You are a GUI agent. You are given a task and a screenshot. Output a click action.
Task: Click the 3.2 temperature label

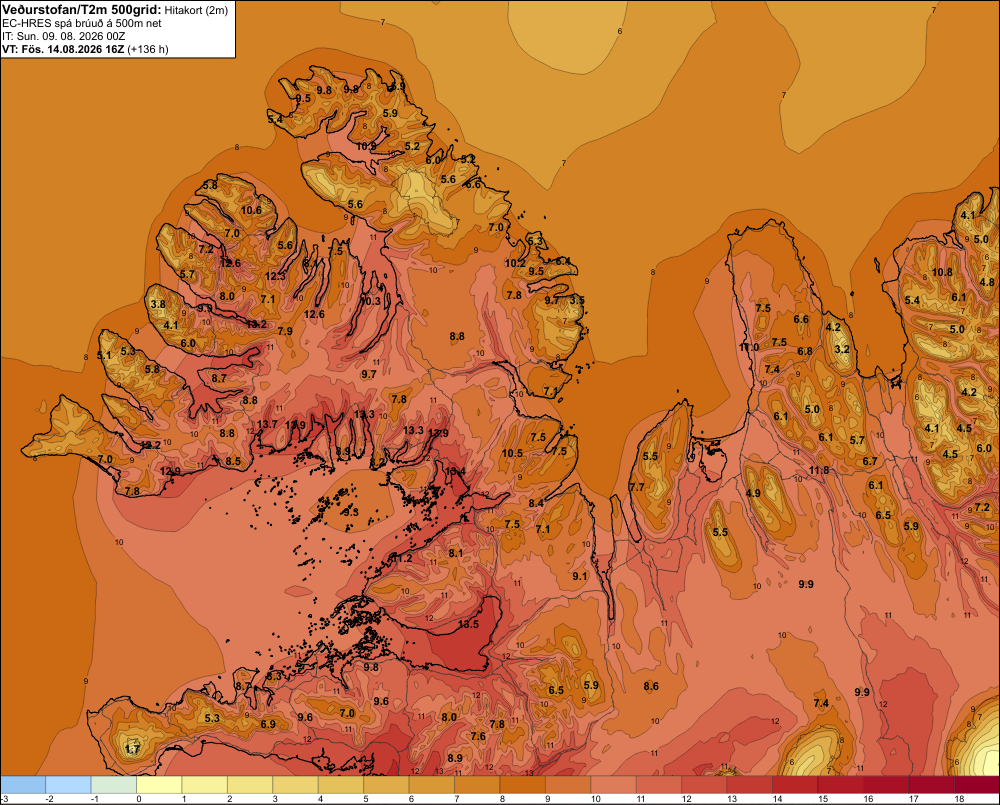pos(842,349)
